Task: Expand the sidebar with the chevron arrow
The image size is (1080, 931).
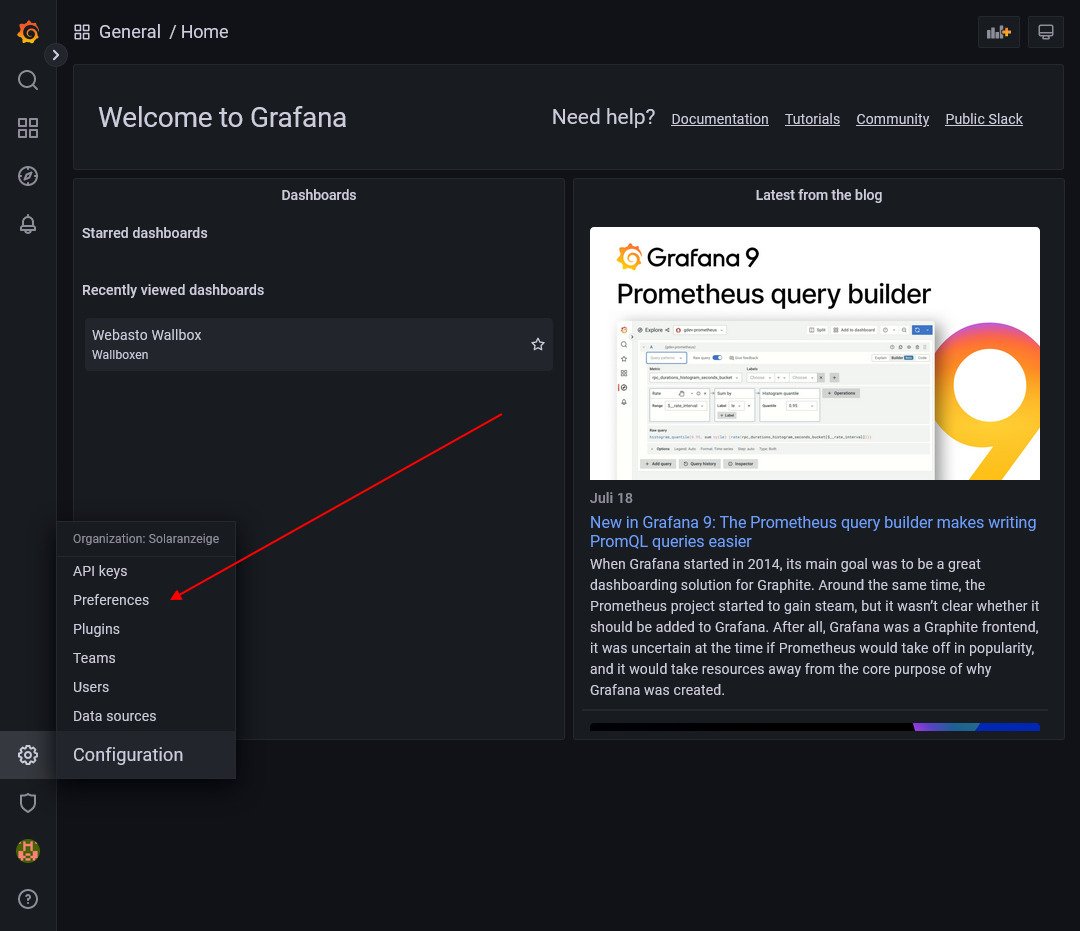Action: tap(56, 55)
